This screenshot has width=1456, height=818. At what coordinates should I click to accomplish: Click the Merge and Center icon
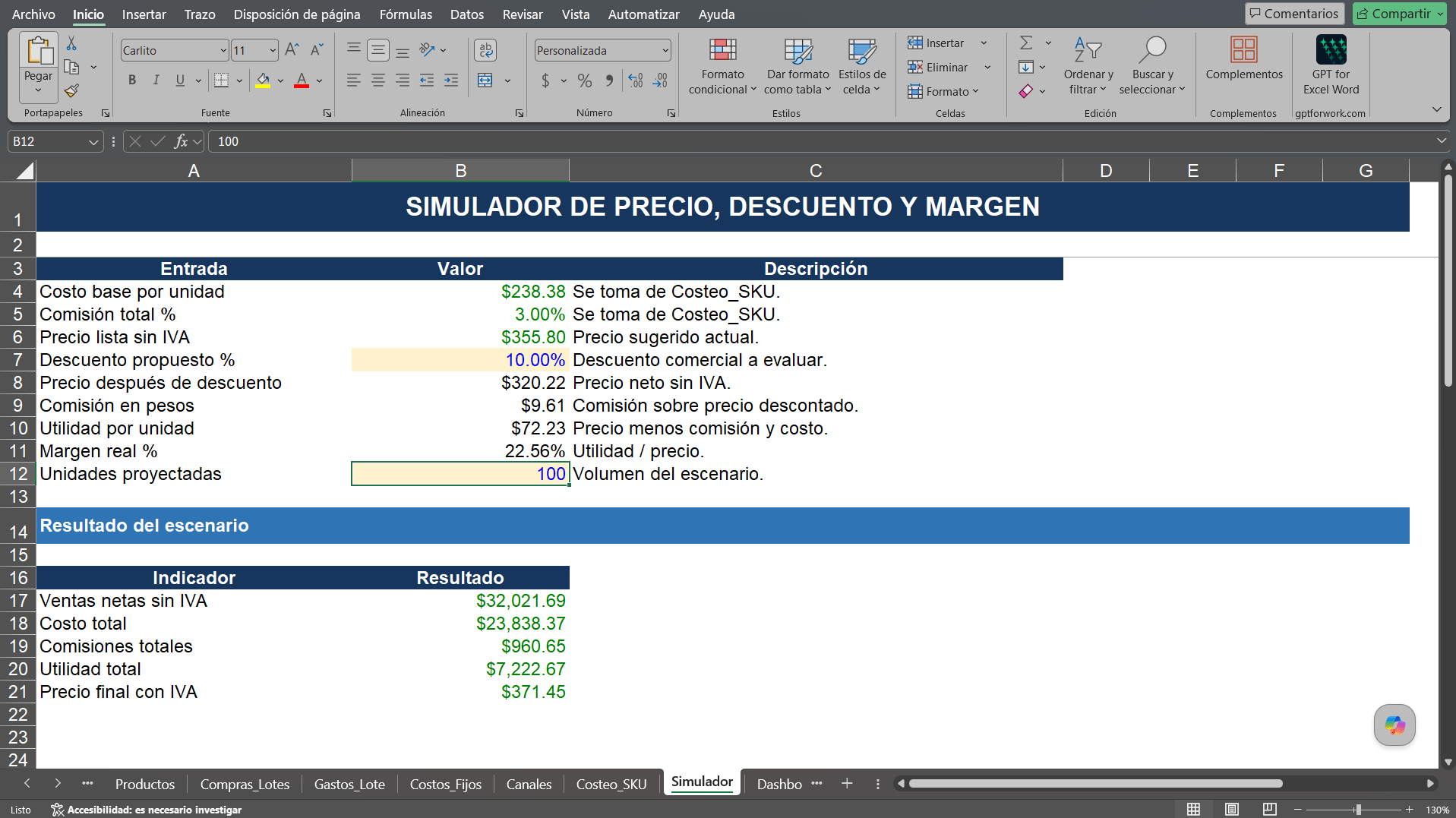coord(485,80)
